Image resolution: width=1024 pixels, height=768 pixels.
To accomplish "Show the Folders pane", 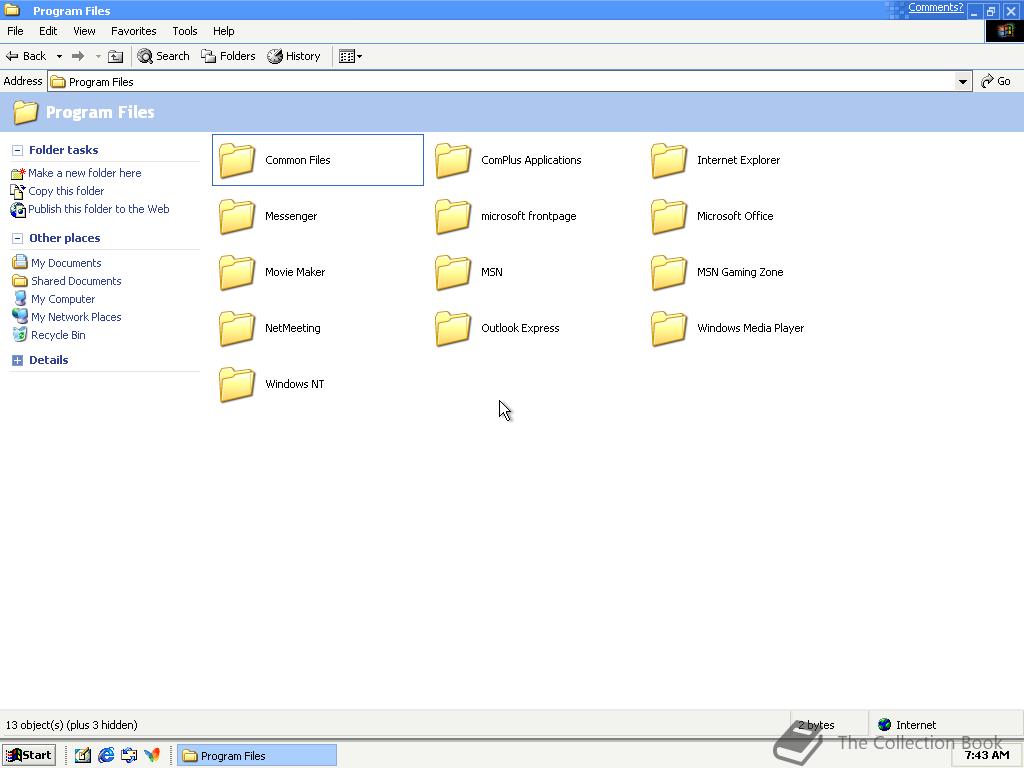I will click(x=228, y=56).
